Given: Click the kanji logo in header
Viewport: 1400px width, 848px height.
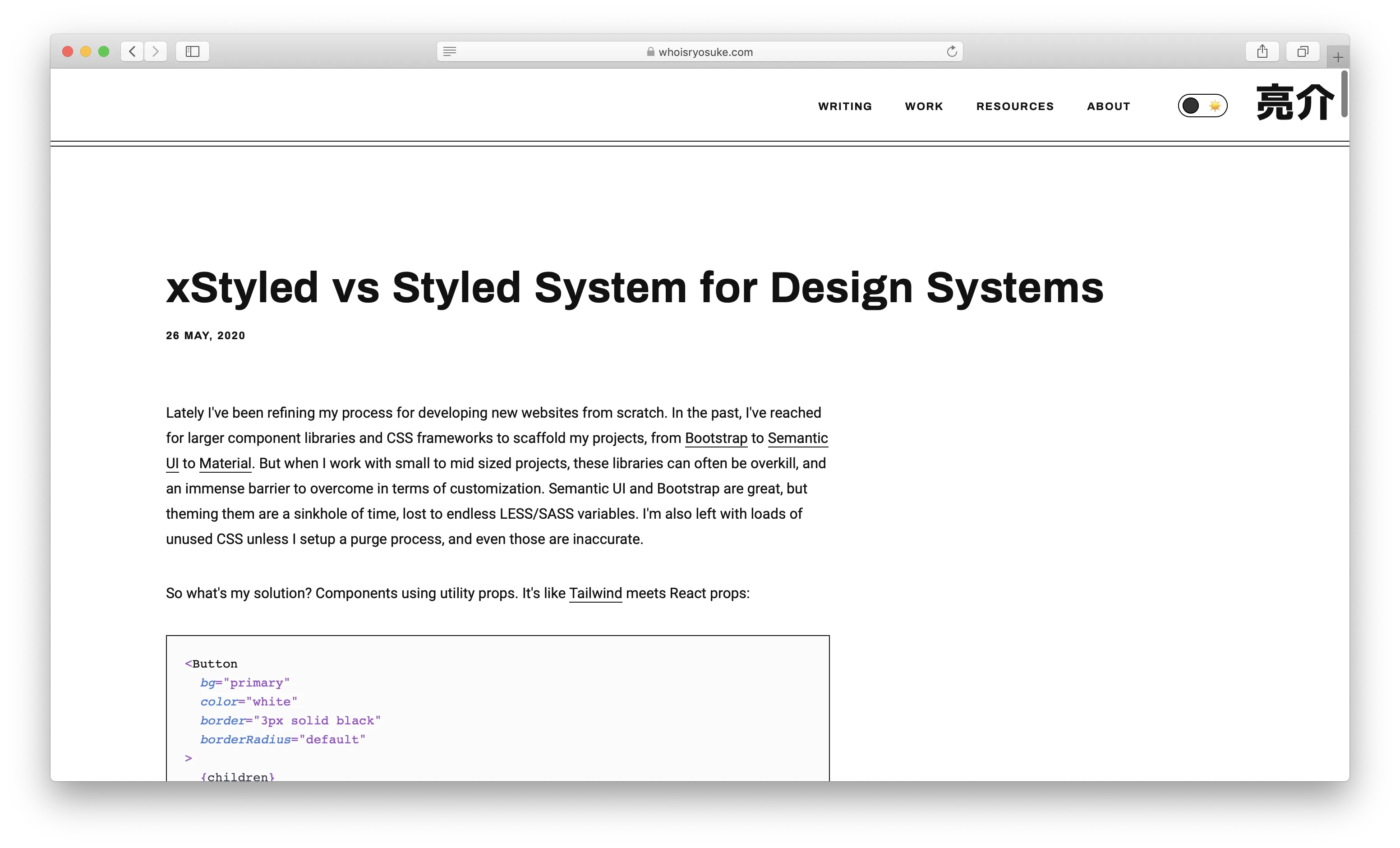Looking at the screenshot, I should pos(1295,103).
